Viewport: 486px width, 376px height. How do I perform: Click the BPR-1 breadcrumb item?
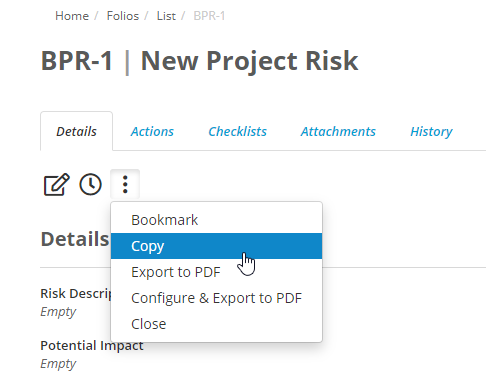coord(209,16)
